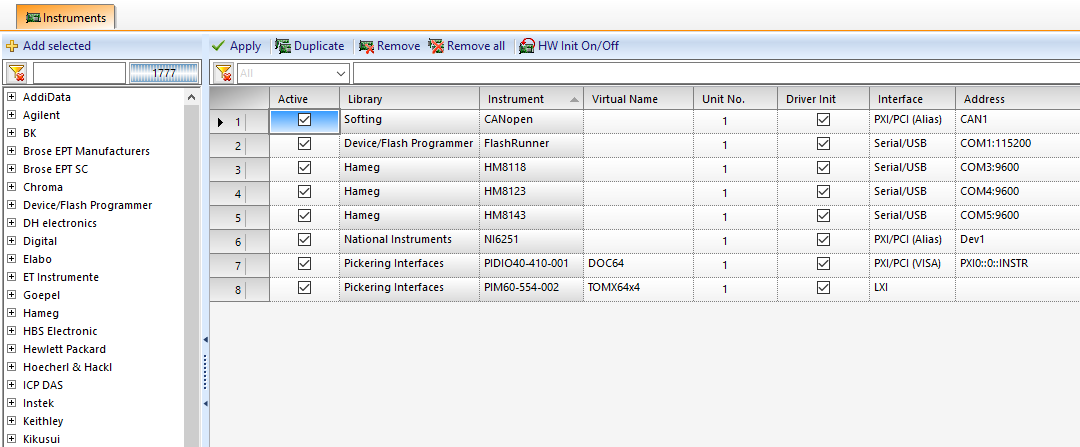Select HBS Electronic tree item

[x=61, y=331]
